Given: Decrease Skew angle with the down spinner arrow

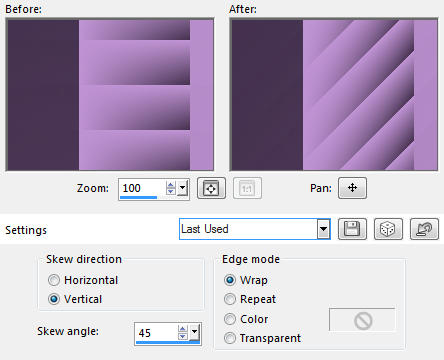Looking at the screenshot, I should click(183, 336).
